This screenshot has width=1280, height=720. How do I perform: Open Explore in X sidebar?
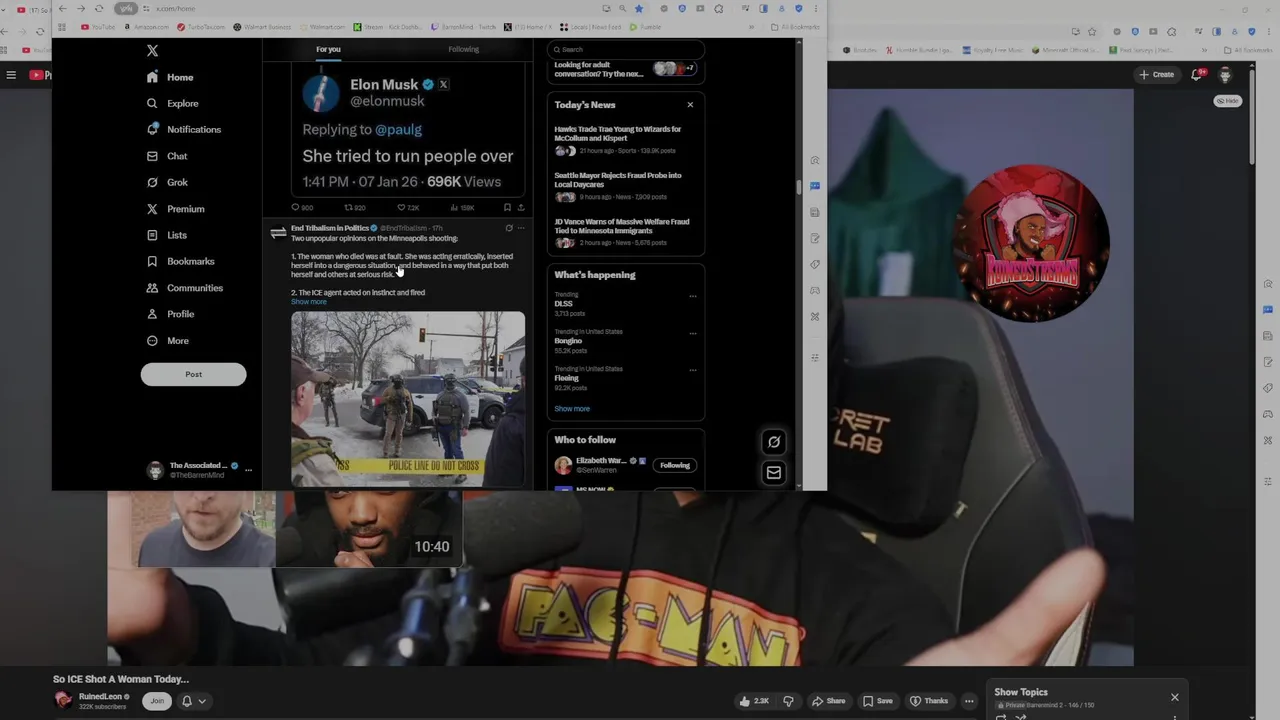[x=172, y=103]
